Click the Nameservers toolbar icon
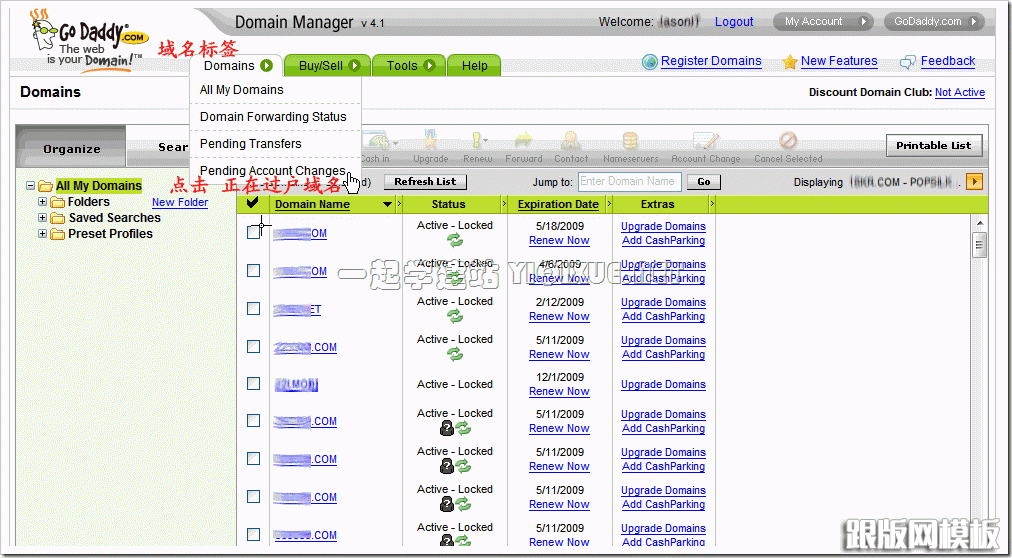 coord(630,140)
